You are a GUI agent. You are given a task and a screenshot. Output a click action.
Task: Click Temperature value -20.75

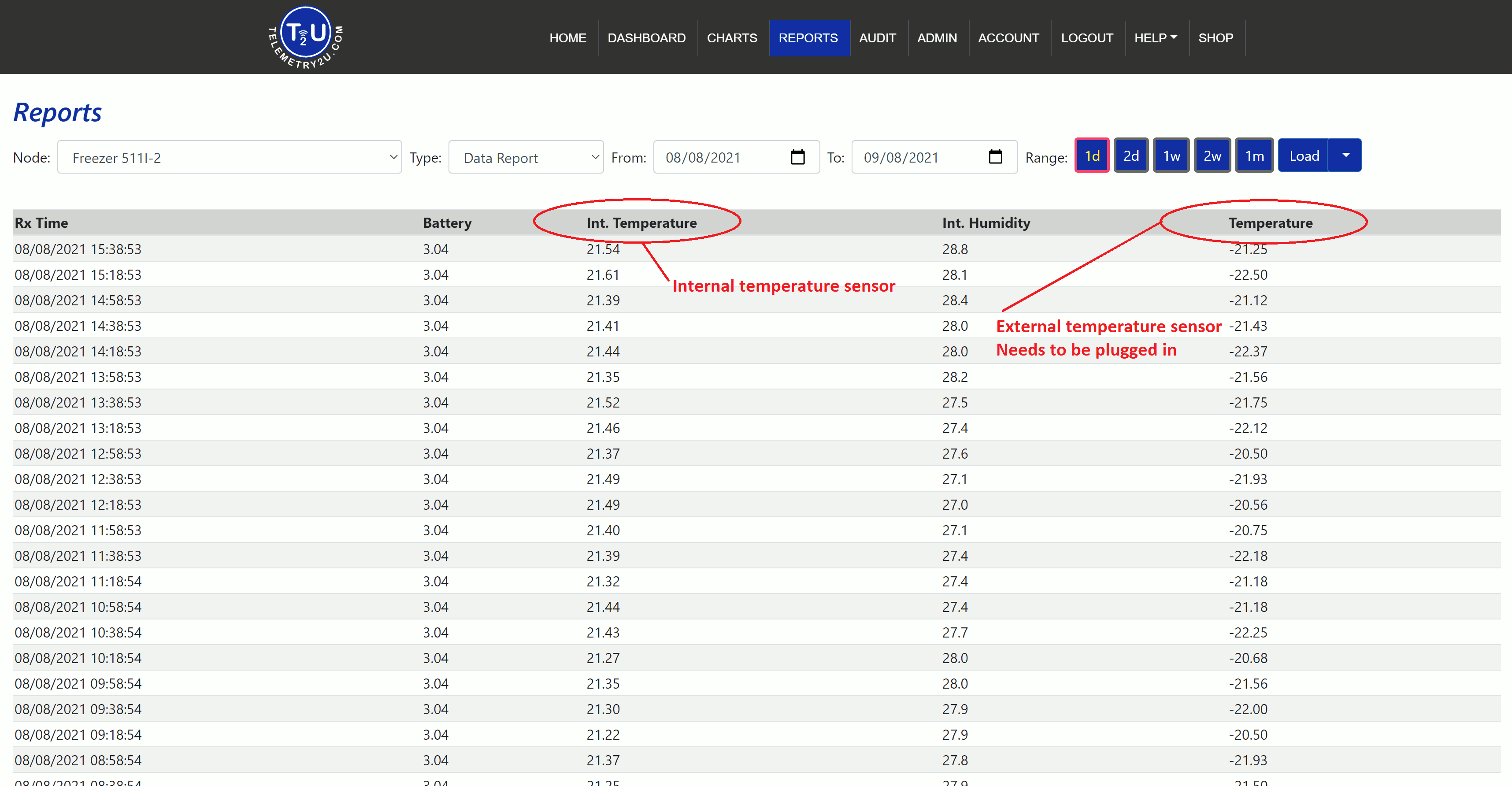pyautogui.click(x=1249, y=530)
